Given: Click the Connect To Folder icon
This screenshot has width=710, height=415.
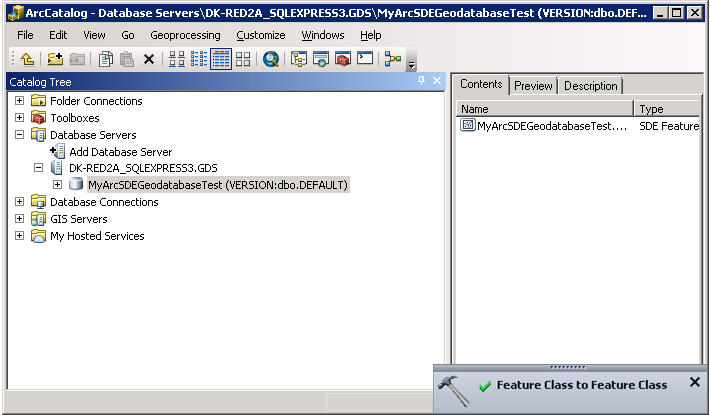Looking at the screenshot, I should 55,59.
